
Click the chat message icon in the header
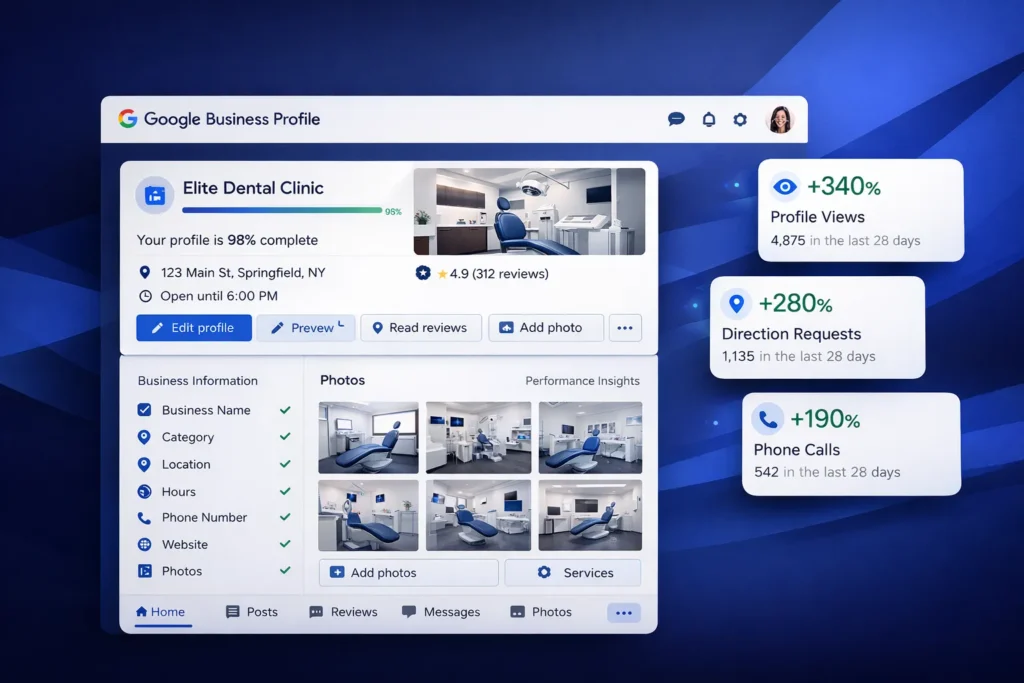click(676, 118)
